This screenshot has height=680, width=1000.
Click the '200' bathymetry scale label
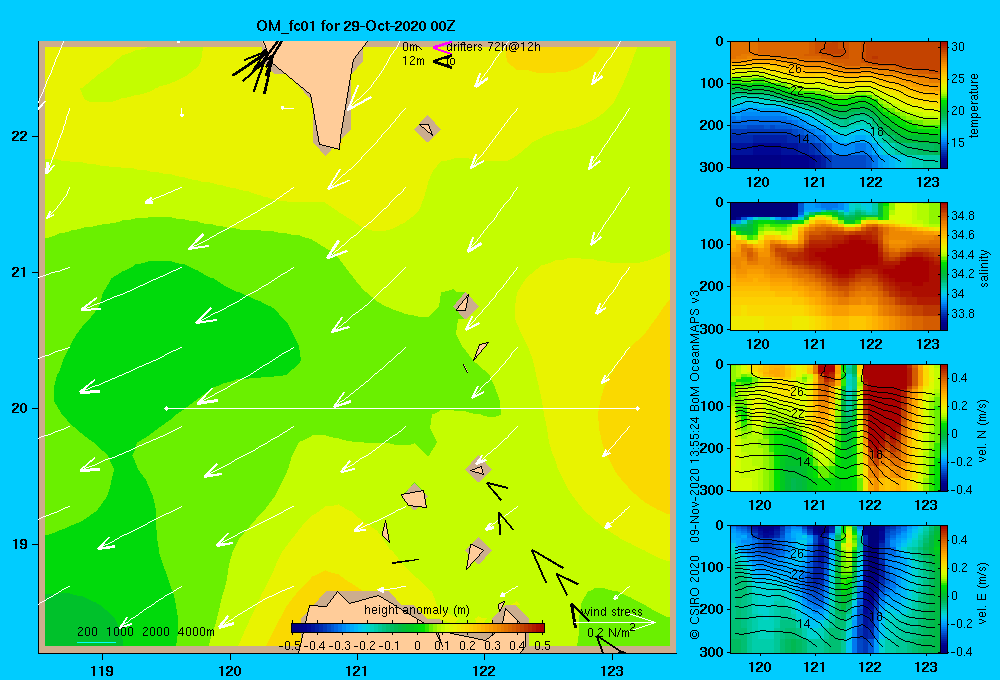click(x=87, y=632)
